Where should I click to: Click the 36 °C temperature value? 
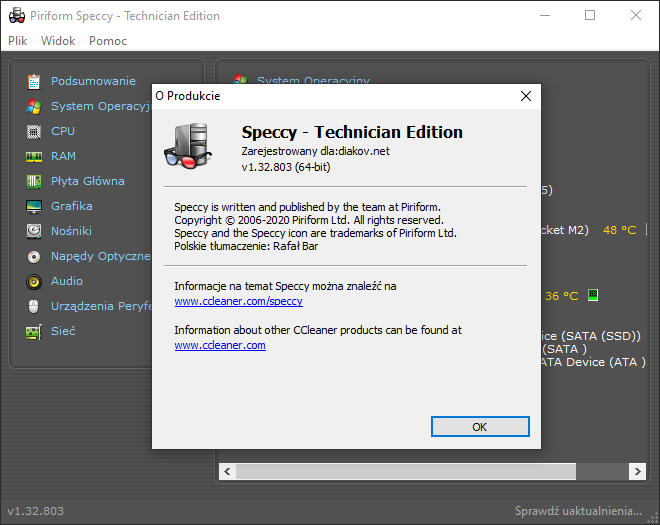[x=562, y=296]
